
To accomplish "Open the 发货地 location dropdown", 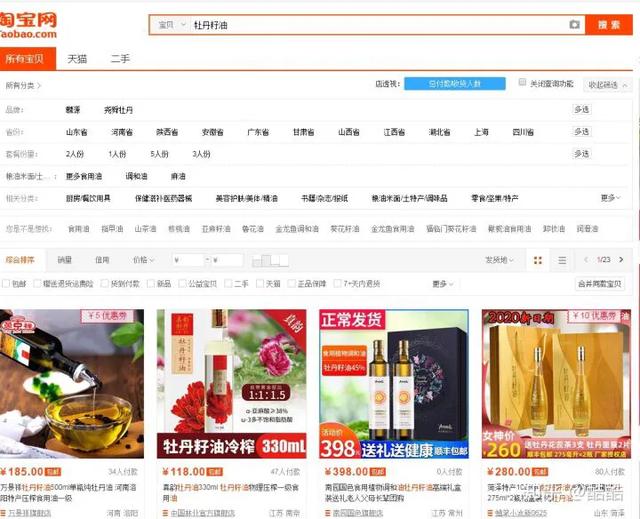I will coord(498,260).
